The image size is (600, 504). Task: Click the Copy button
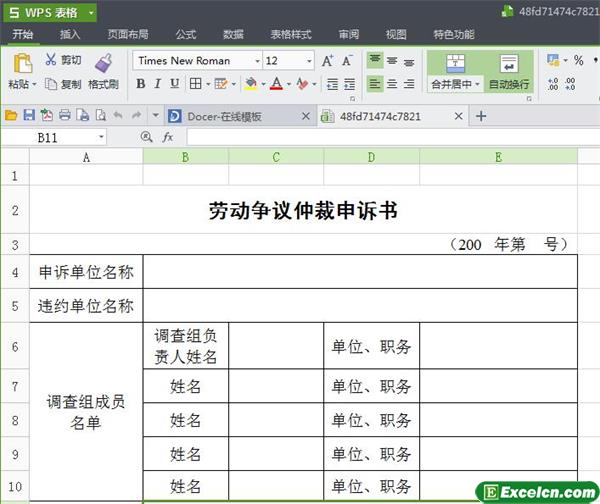coord(63,84)
